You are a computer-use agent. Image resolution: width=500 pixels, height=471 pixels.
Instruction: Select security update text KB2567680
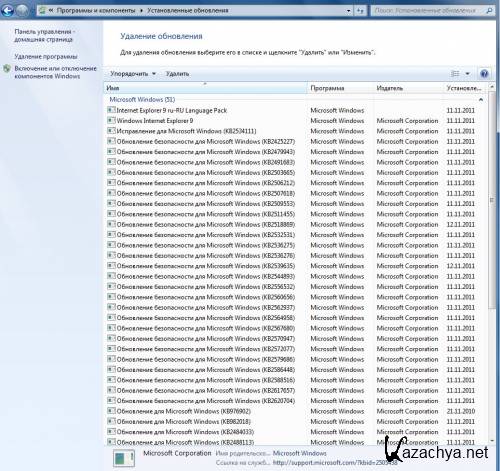click(206, 328)
